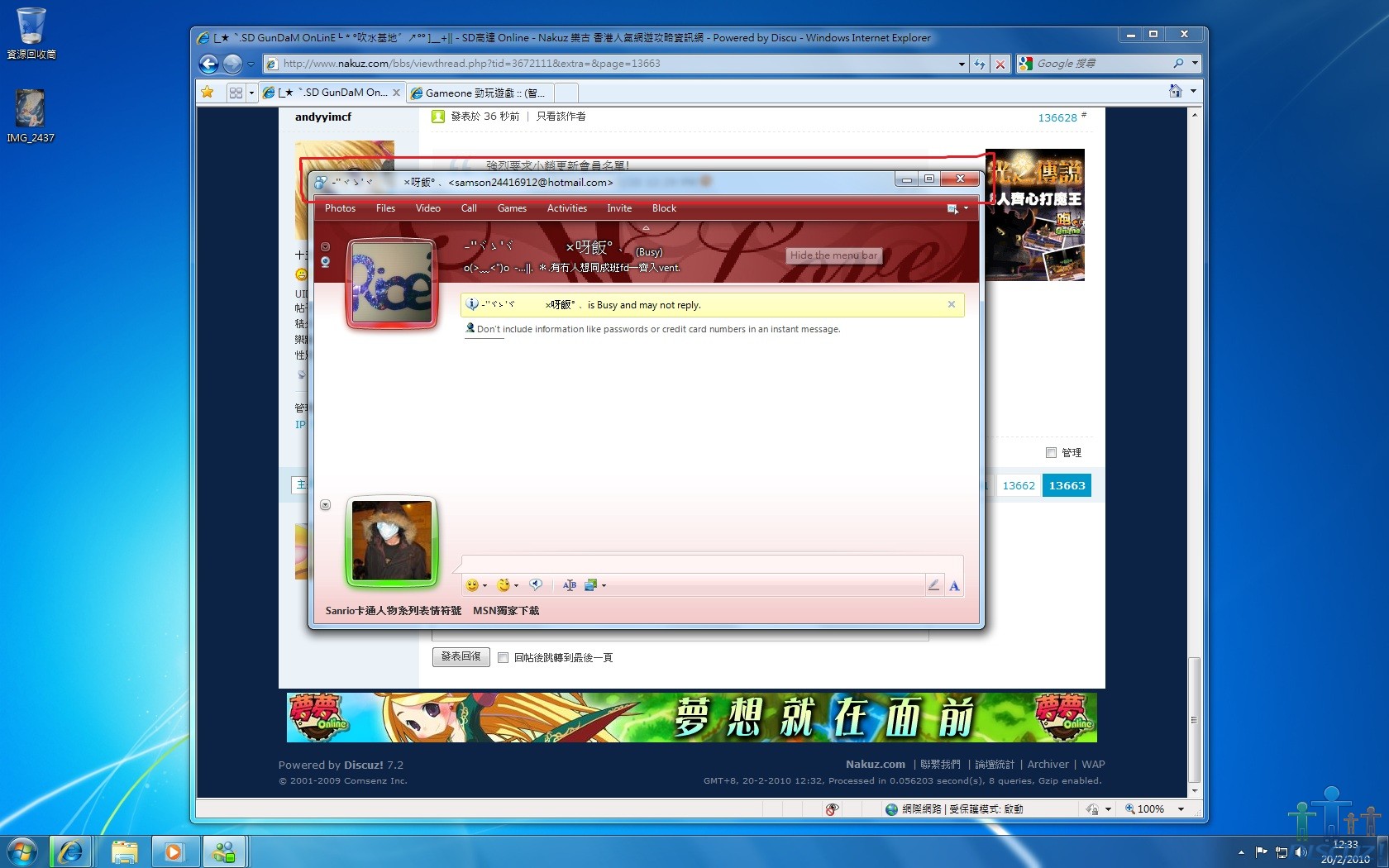
Task: Open Windows Live Messenger taskbar button
Action: pos(223,851)
